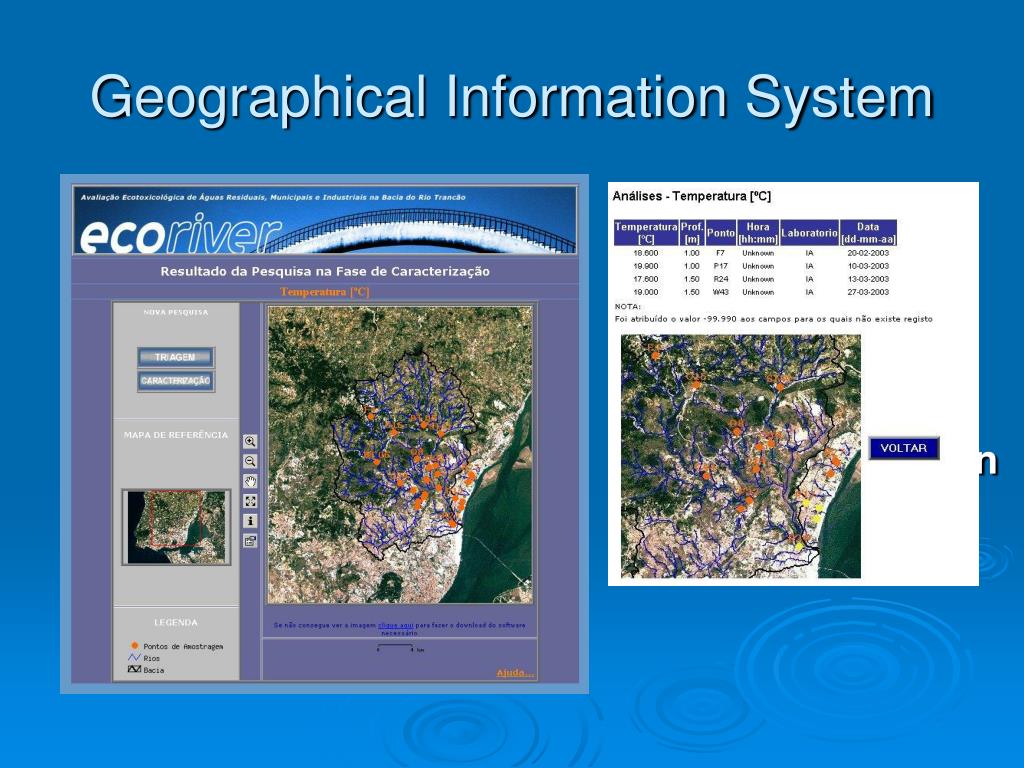1024x768 pixels.
Task: Click the VOLTAR button
Action: [904, 448]
